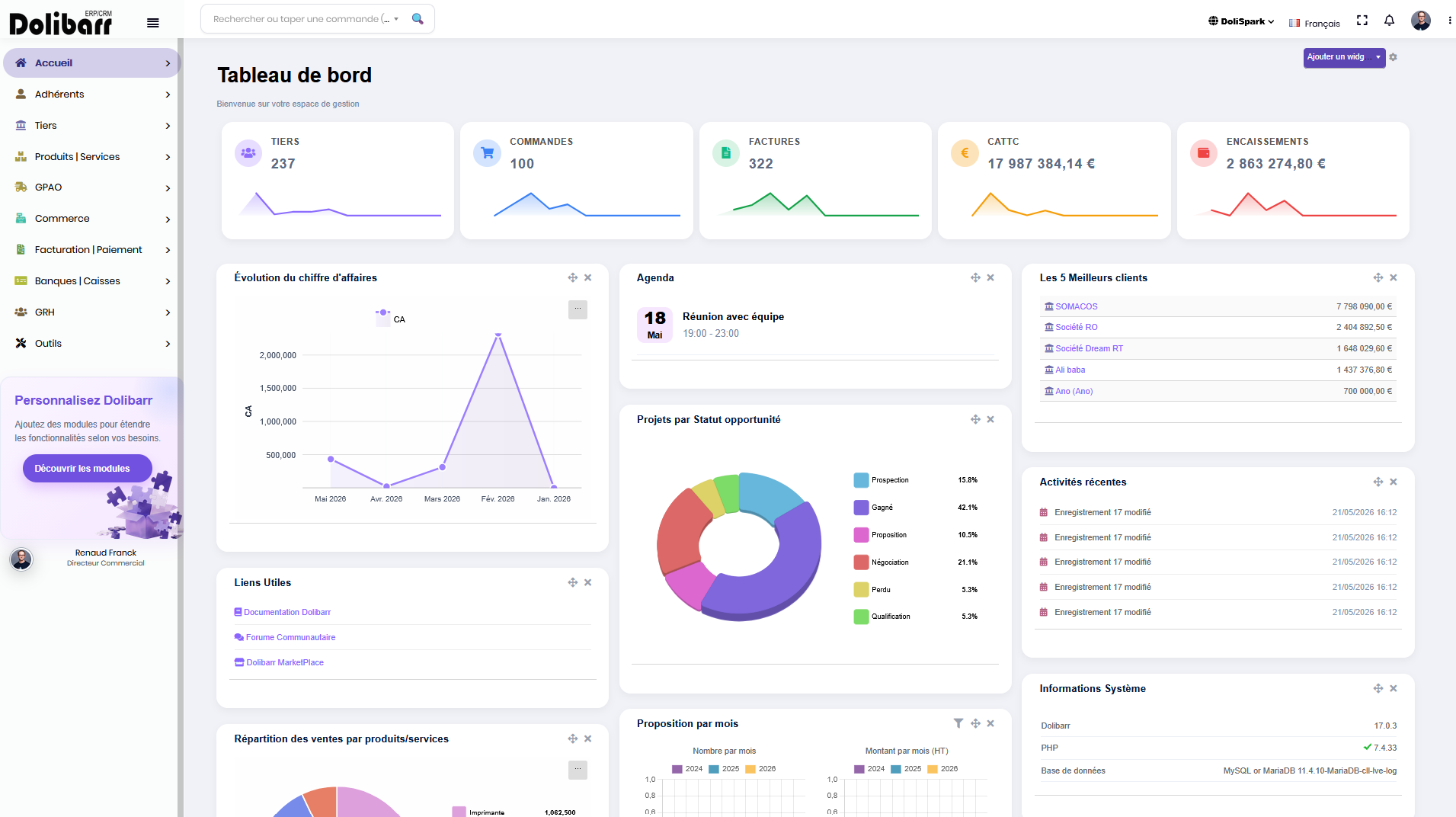Toggle Négociation legend entry
The width and height of the screenshot is (1456, 817).
[882, 562]
